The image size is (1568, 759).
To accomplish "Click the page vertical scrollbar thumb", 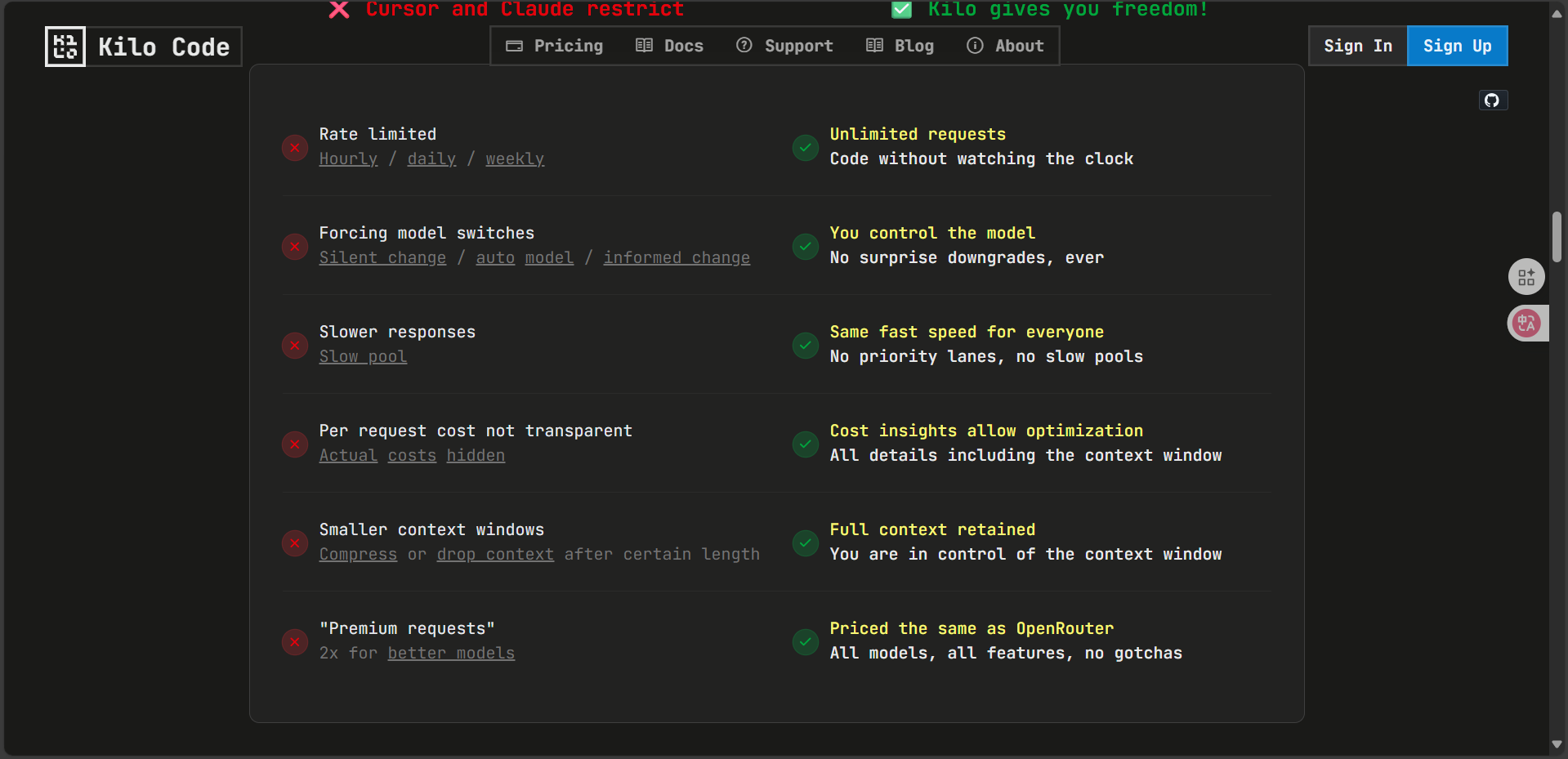I will [1557, 237].
